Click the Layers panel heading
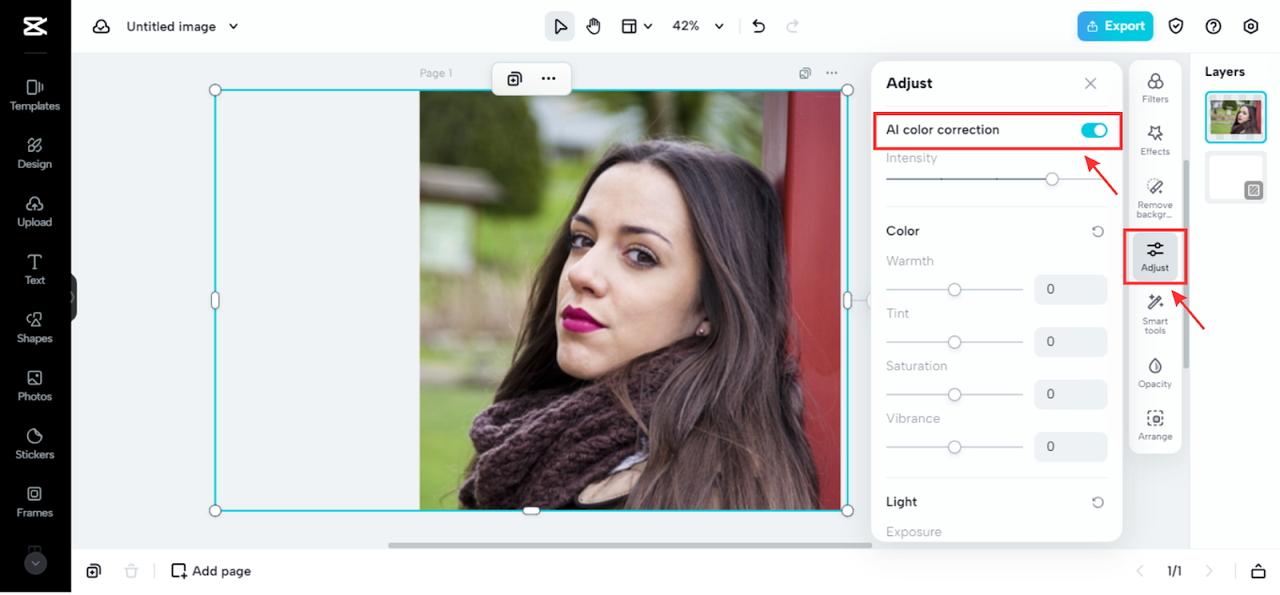1280x595 pixels. 1225,72
